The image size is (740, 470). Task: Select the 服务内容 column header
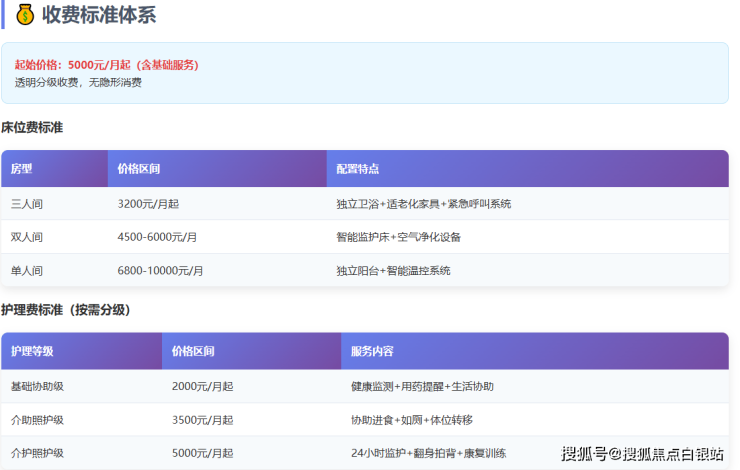[372, 351]
